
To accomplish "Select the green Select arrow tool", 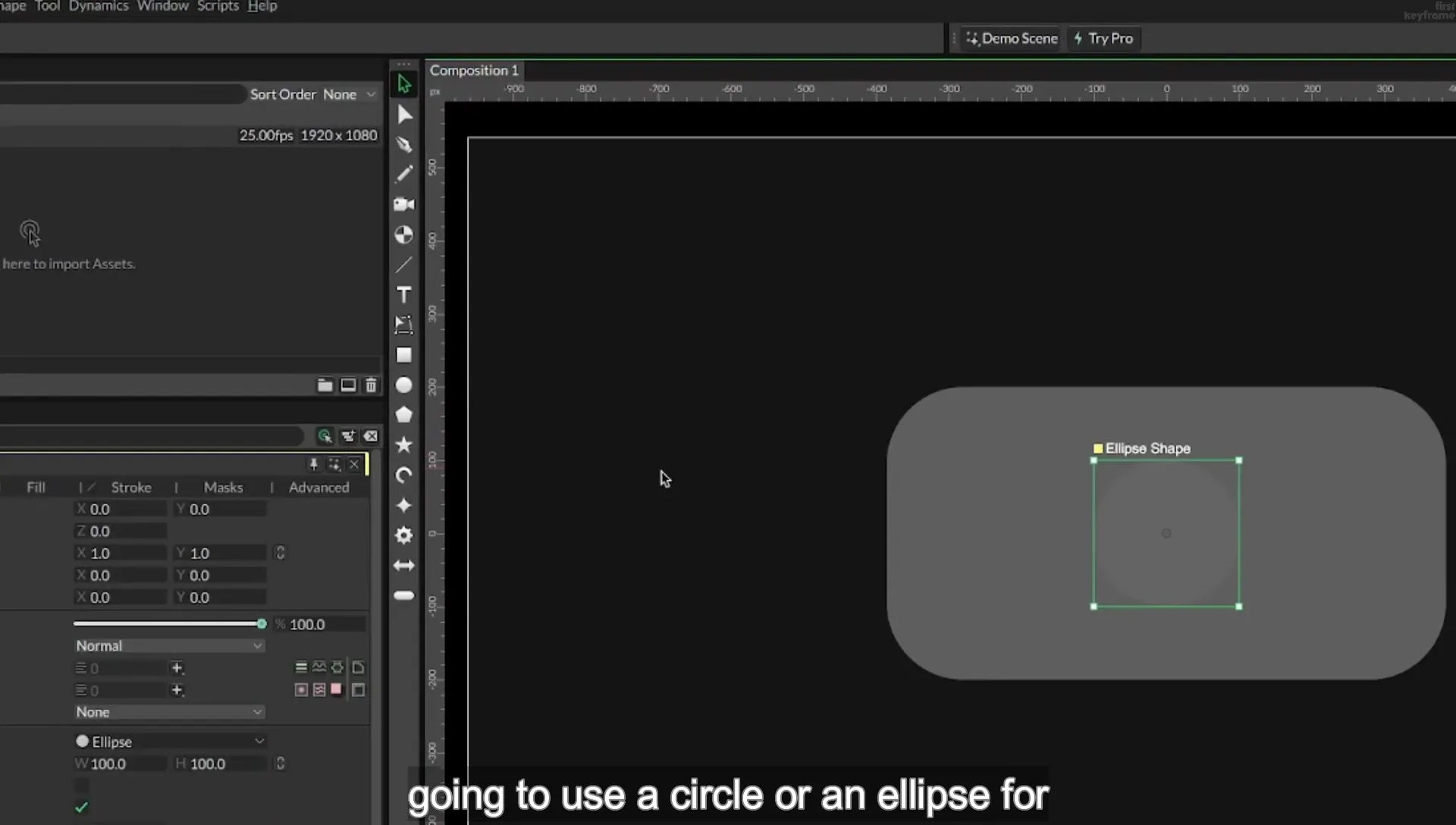I will [x=403, y=84].
